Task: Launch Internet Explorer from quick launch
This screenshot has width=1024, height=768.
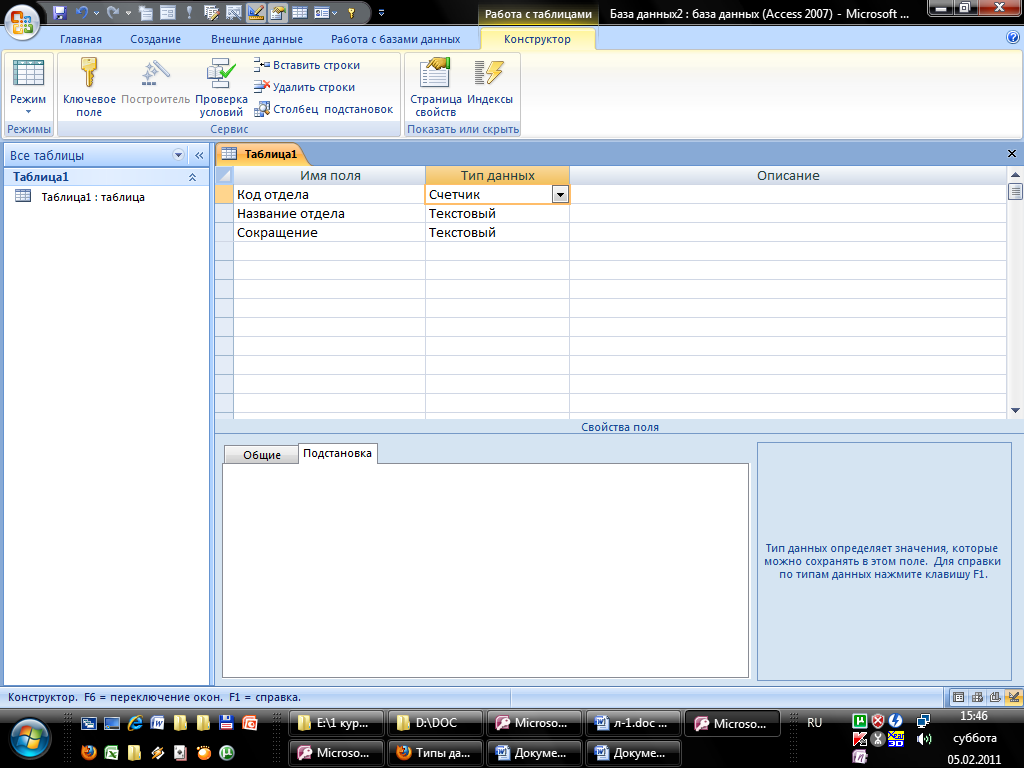Action: click(135, 723)
